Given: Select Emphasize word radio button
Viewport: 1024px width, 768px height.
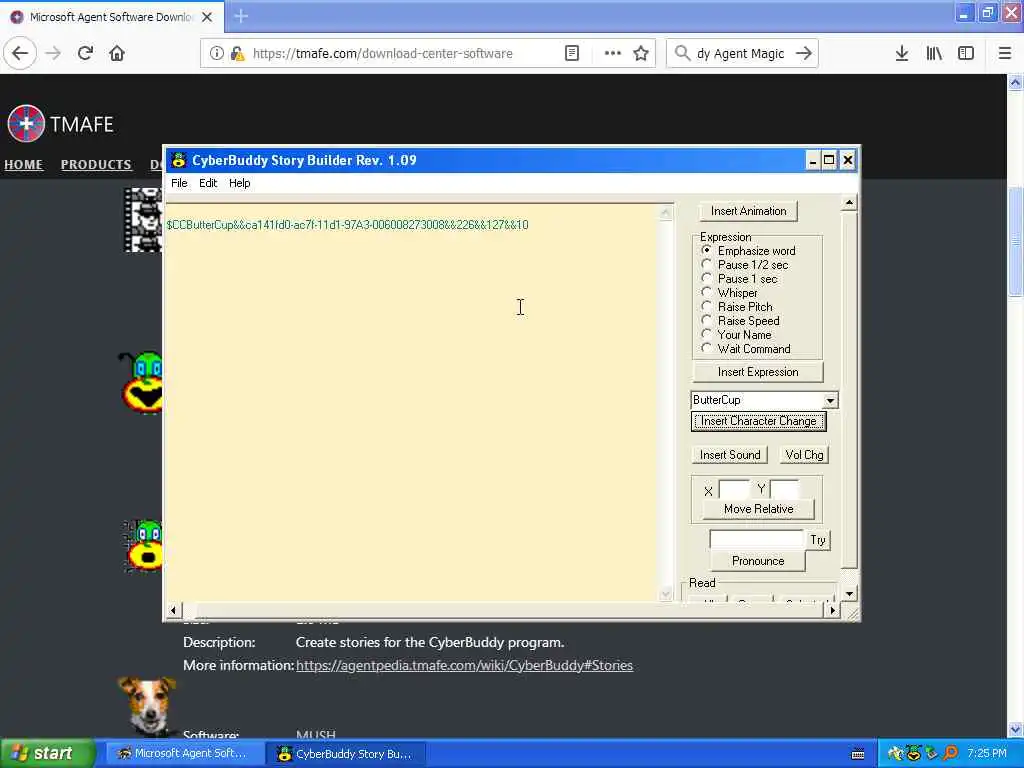Looking at the screenshot, I should [x=707, y=251].
